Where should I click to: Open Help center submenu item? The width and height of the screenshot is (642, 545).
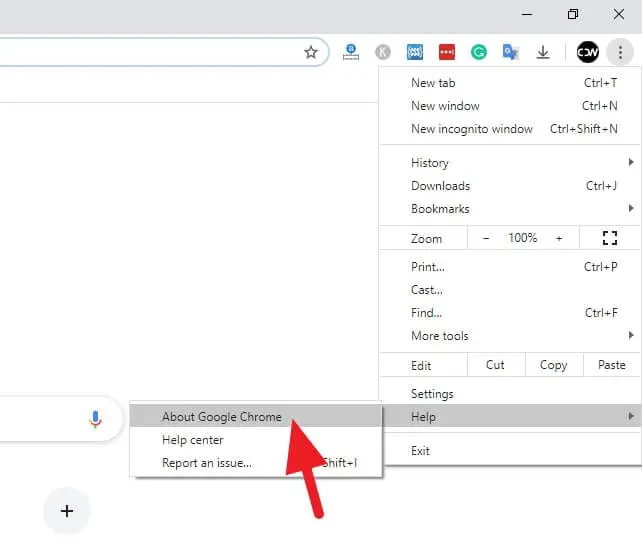pos(256,440)
